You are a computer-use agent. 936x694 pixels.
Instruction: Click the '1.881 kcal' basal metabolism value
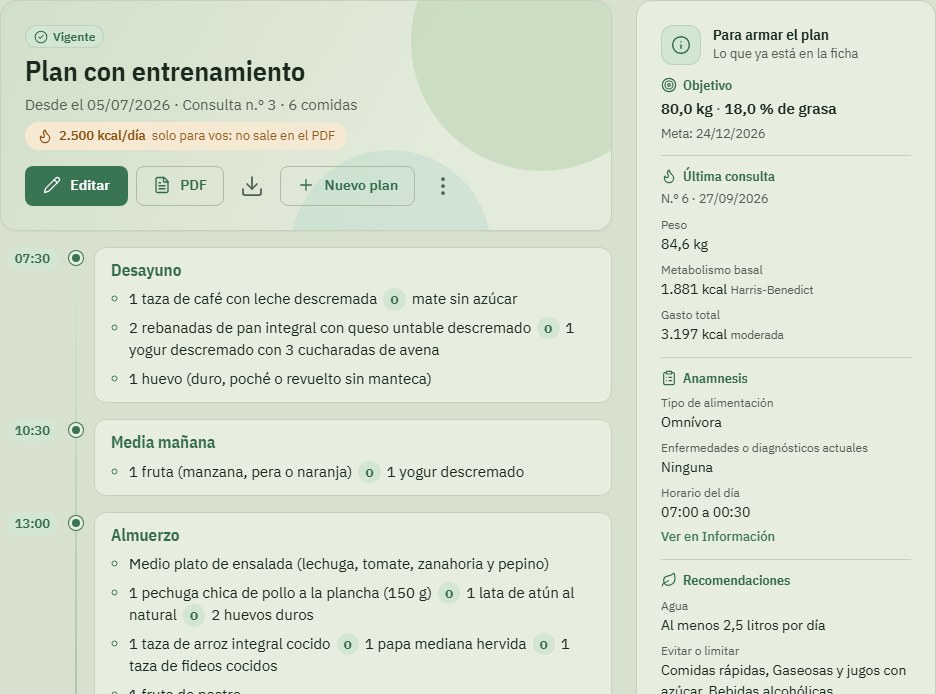[x=694, y=289]
